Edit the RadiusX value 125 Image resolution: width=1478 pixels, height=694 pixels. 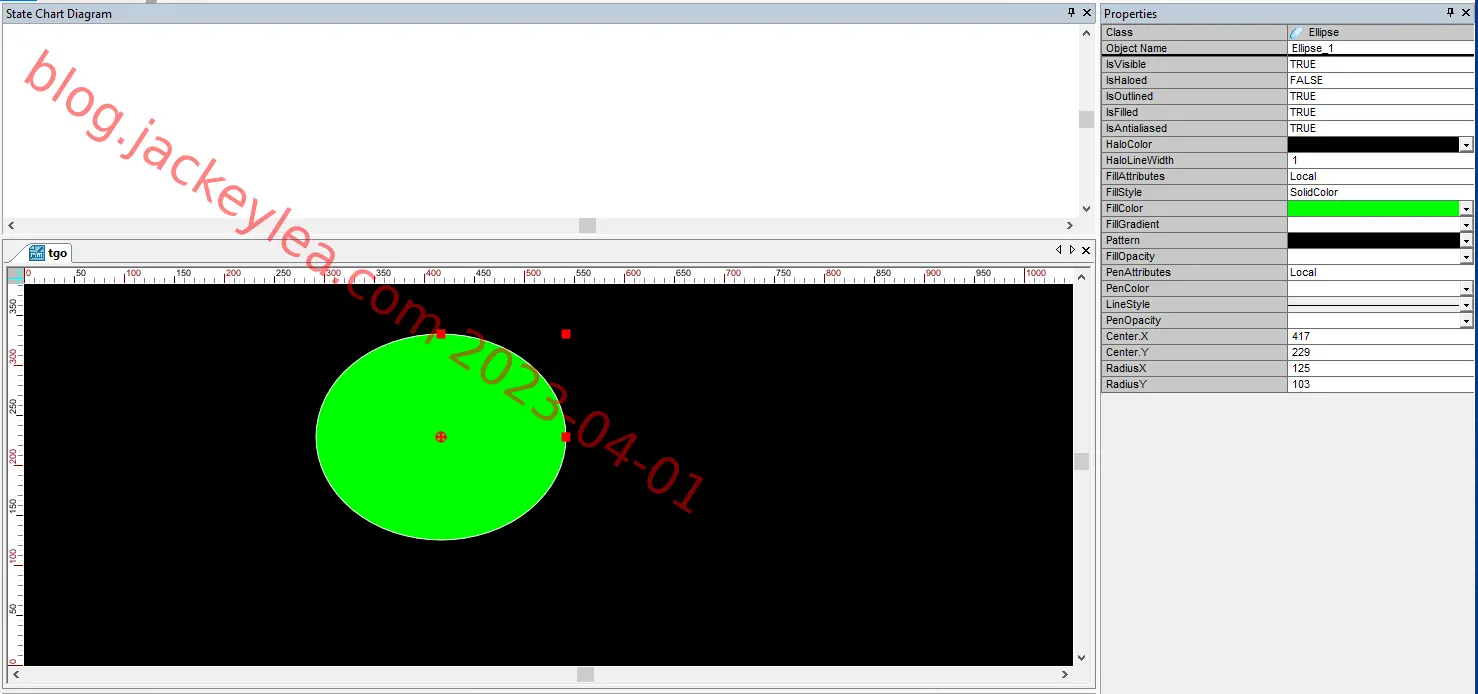pos(1380,368)
